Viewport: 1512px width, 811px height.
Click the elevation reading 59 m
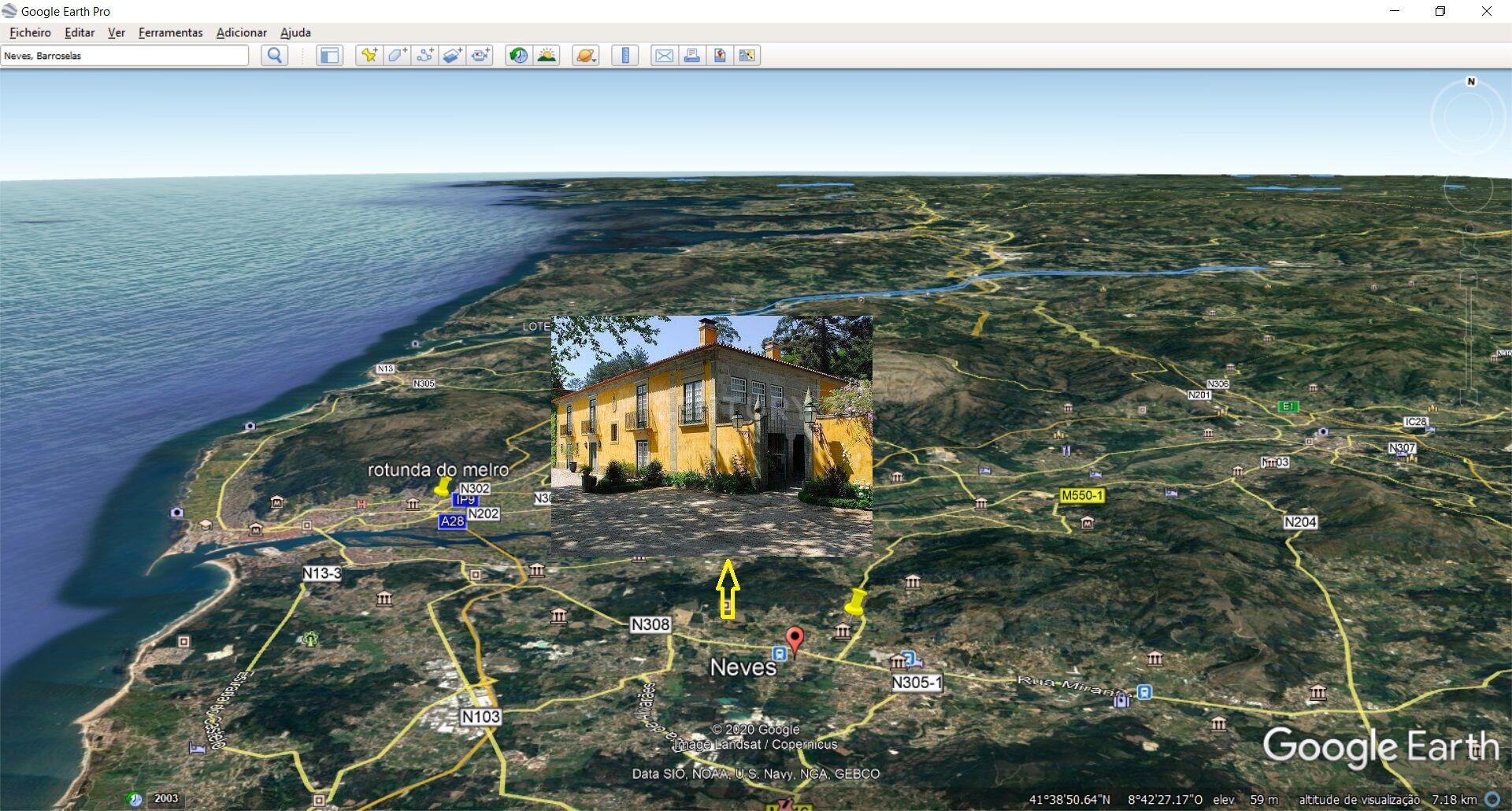(x=1263, y=799)
